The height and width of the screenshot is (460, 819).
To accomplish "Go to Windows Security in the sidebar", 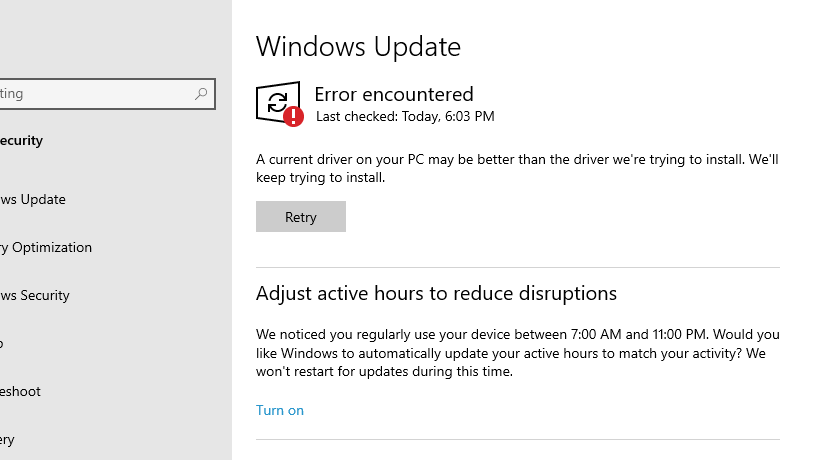I will point(35,295).
